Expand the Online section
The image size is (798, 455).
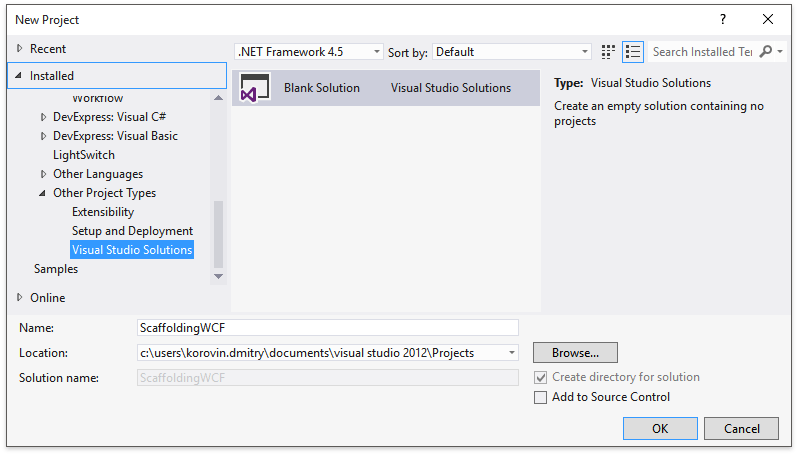point(19,297)
